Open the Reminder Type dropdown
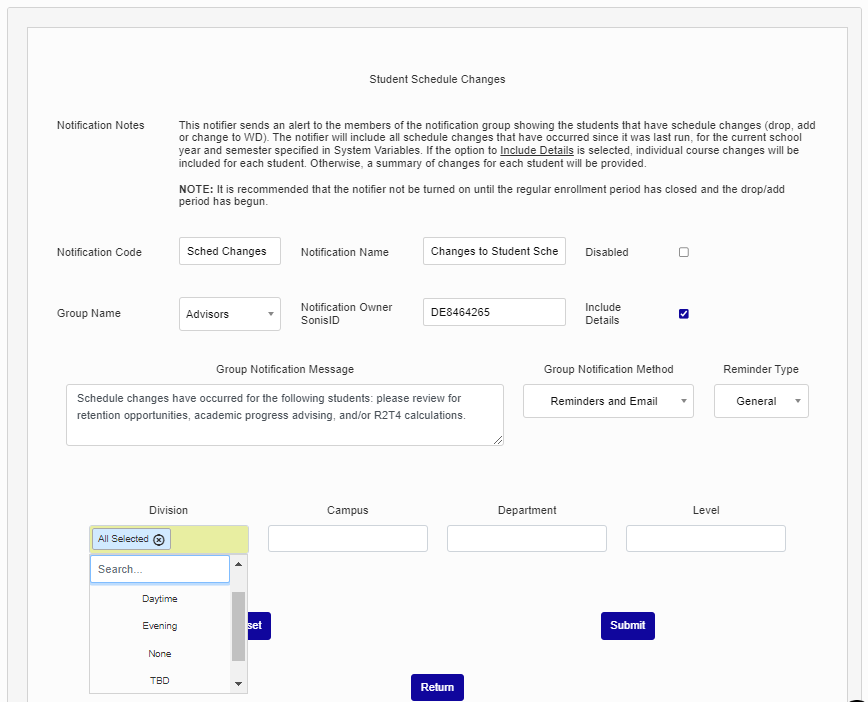 [761, 401]
